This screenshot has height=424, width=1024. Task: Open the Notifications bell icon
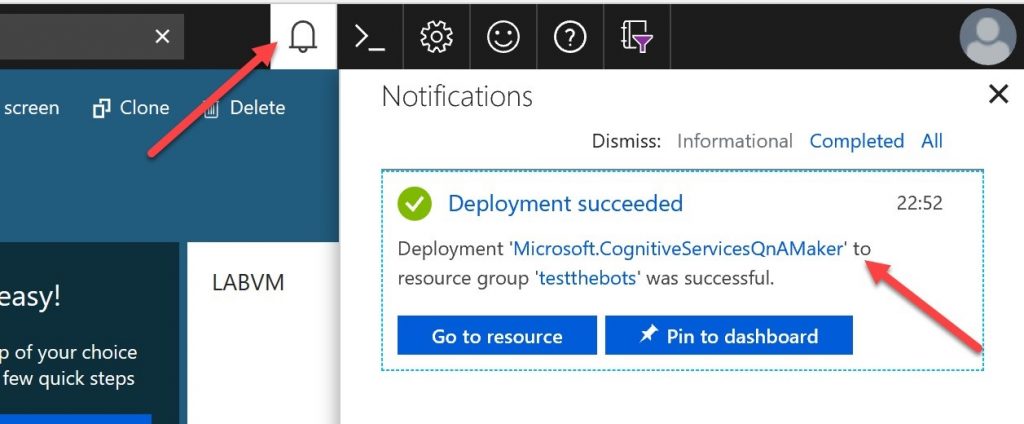click(x=303, y=37)
